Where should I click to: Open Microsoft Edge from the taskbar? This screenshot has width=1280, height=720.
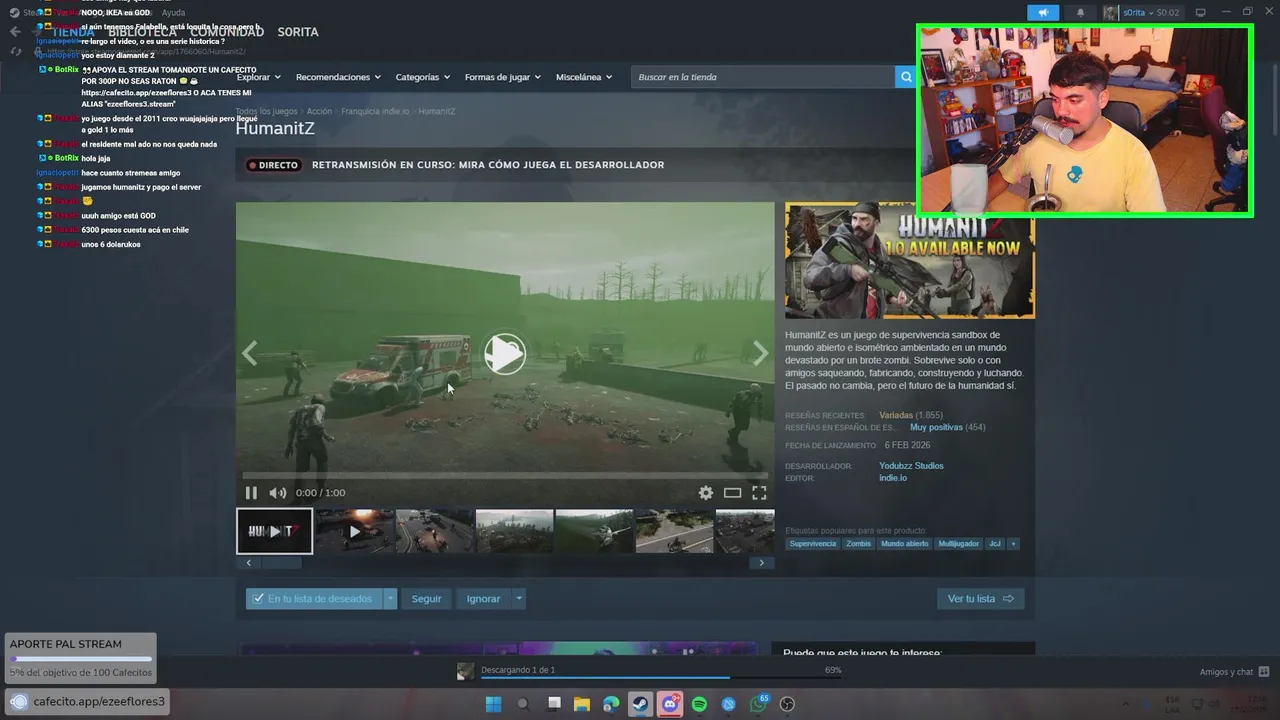point(611,704)
